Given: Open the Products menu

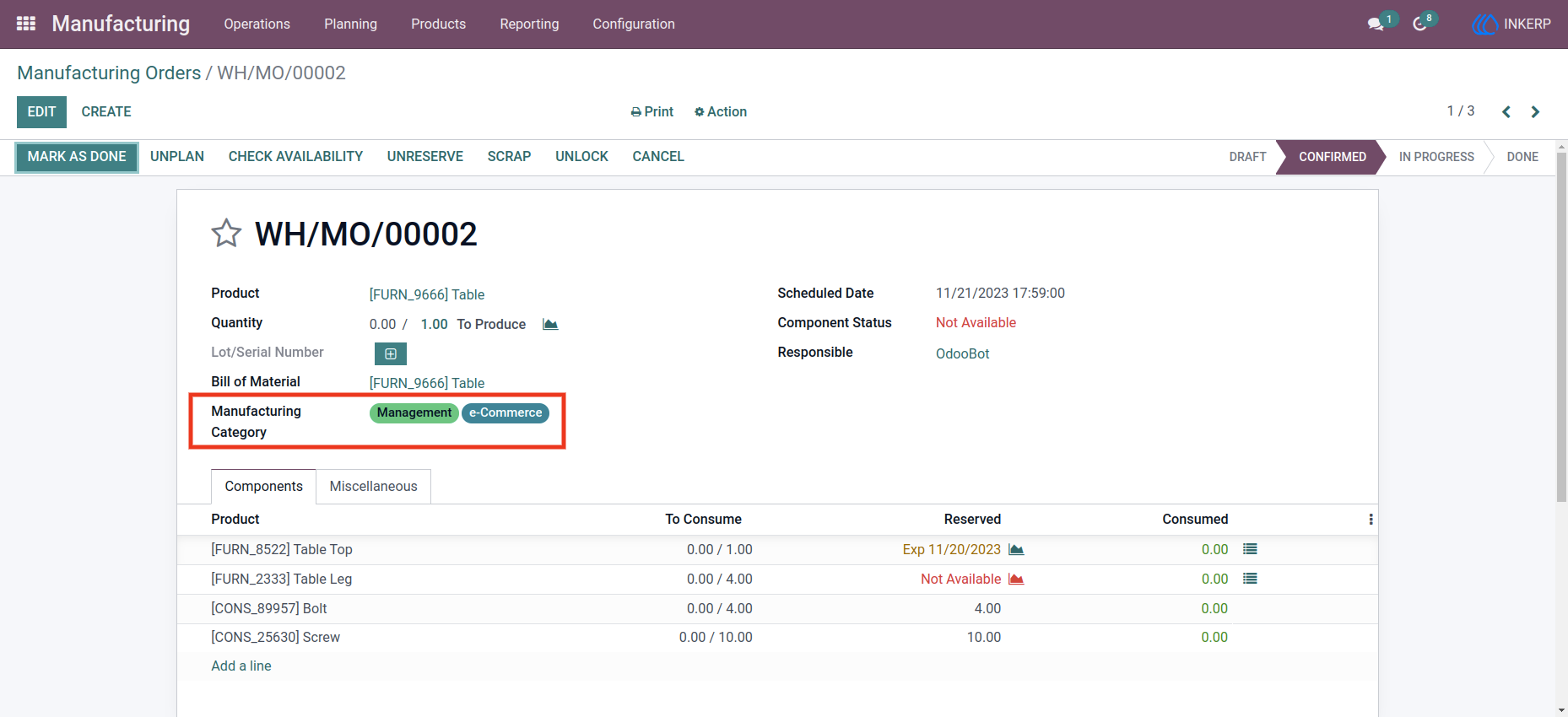Looking at the screenshot, I should click(438, 24).
